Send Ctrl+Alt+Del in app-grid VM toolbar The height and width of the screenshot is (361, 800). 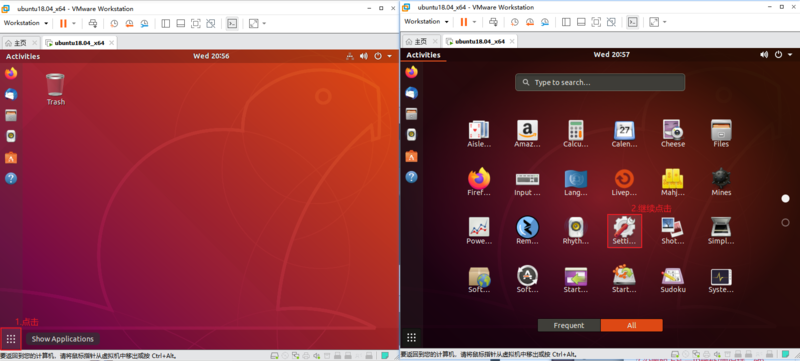(x=493, y=21)
